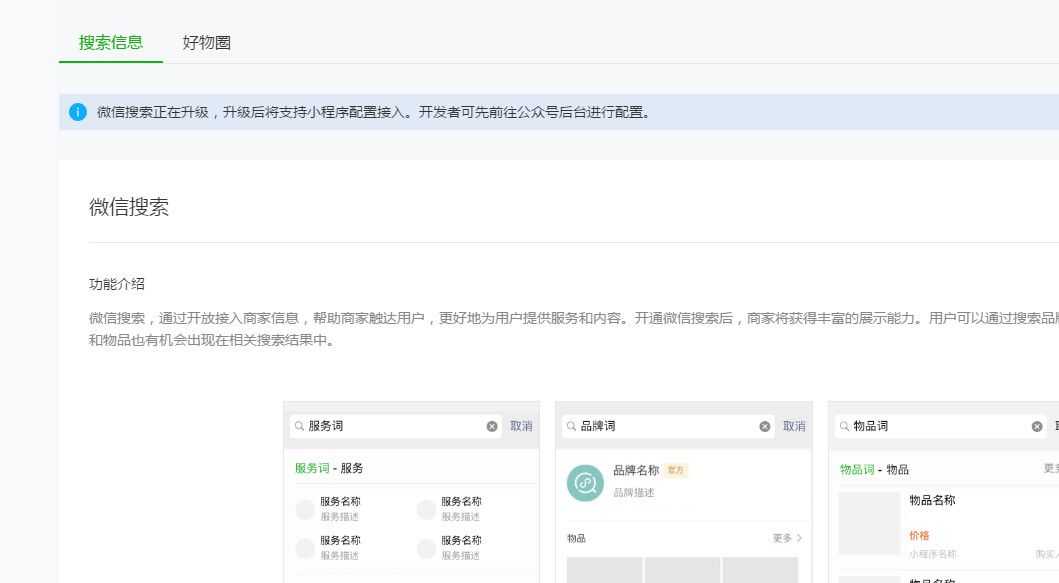The height and width of the screenshot is (583, 1059).
Task: Click the green 服务词 heading text
Action: tap(312, 468)
